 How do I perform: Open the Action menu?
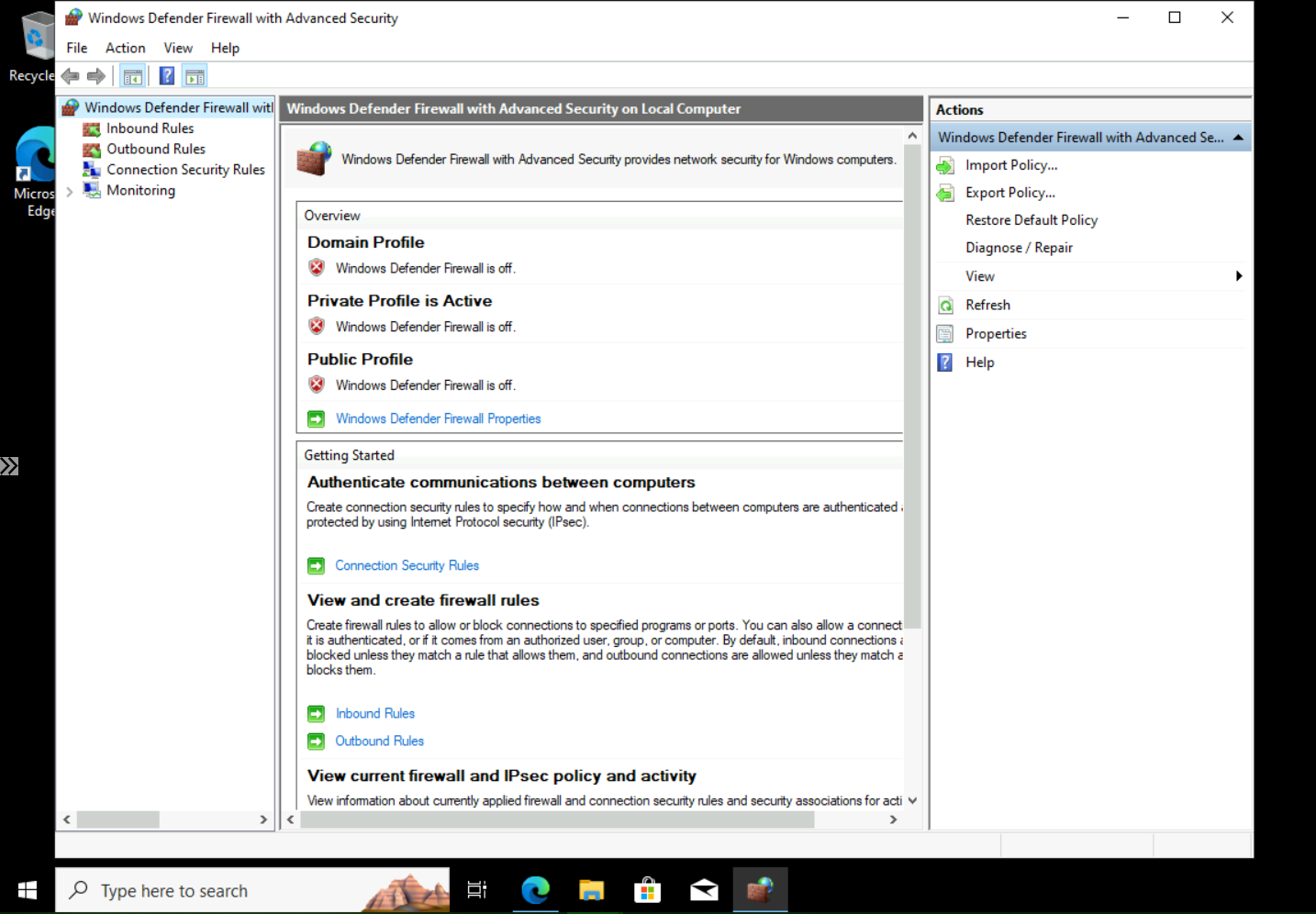[x=125, y=48]
